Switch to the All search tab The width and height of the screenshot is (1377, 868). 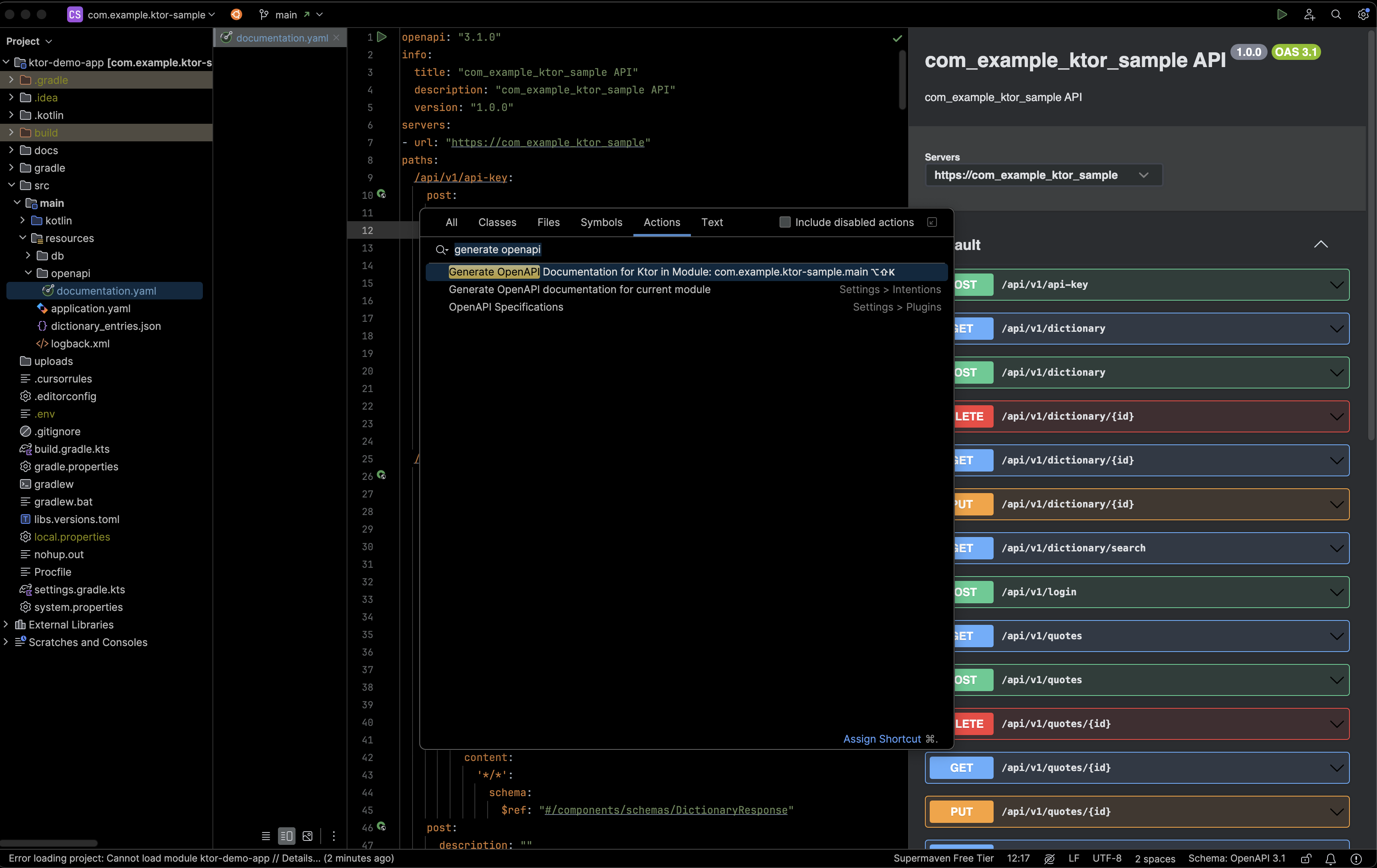coord(451,222)
